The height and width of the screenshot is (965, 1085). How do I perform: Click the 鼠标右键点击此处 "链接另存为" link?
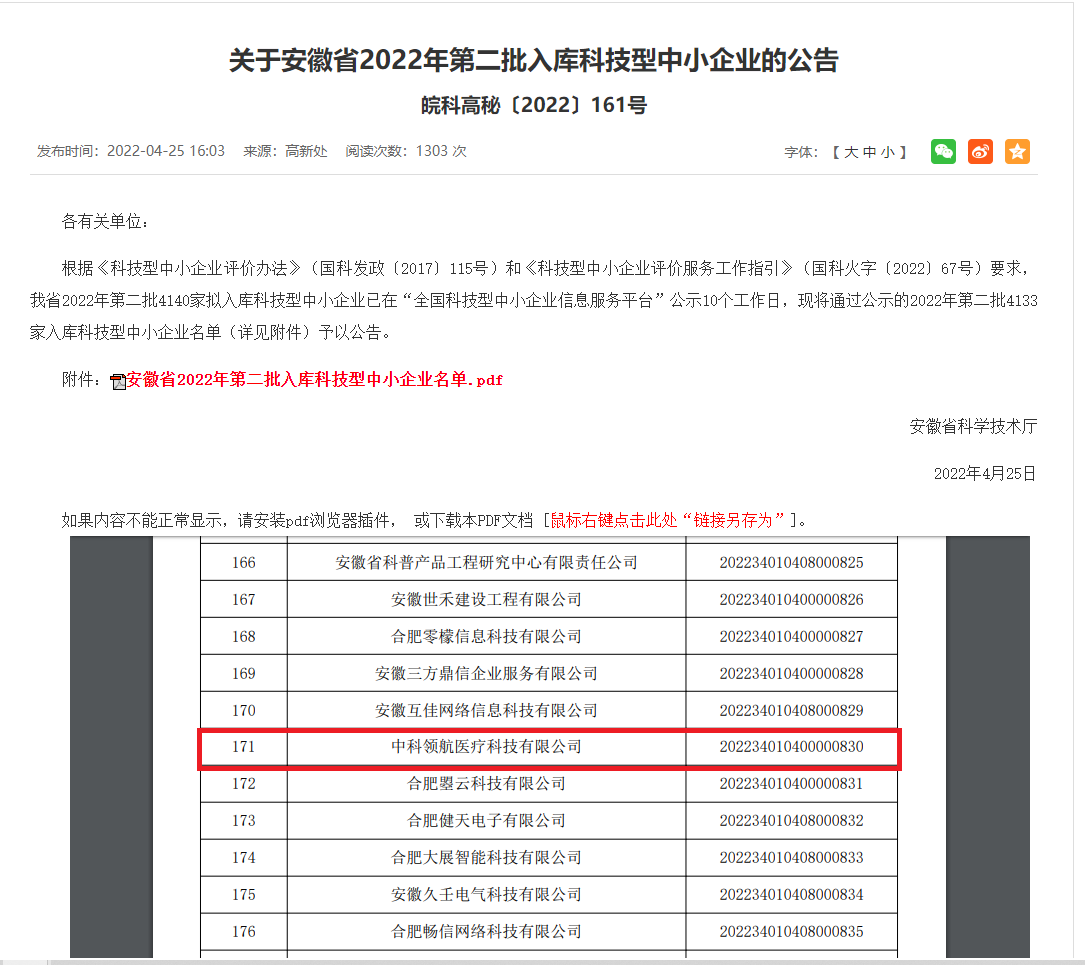pyautogui.click(x=668, y=520)
